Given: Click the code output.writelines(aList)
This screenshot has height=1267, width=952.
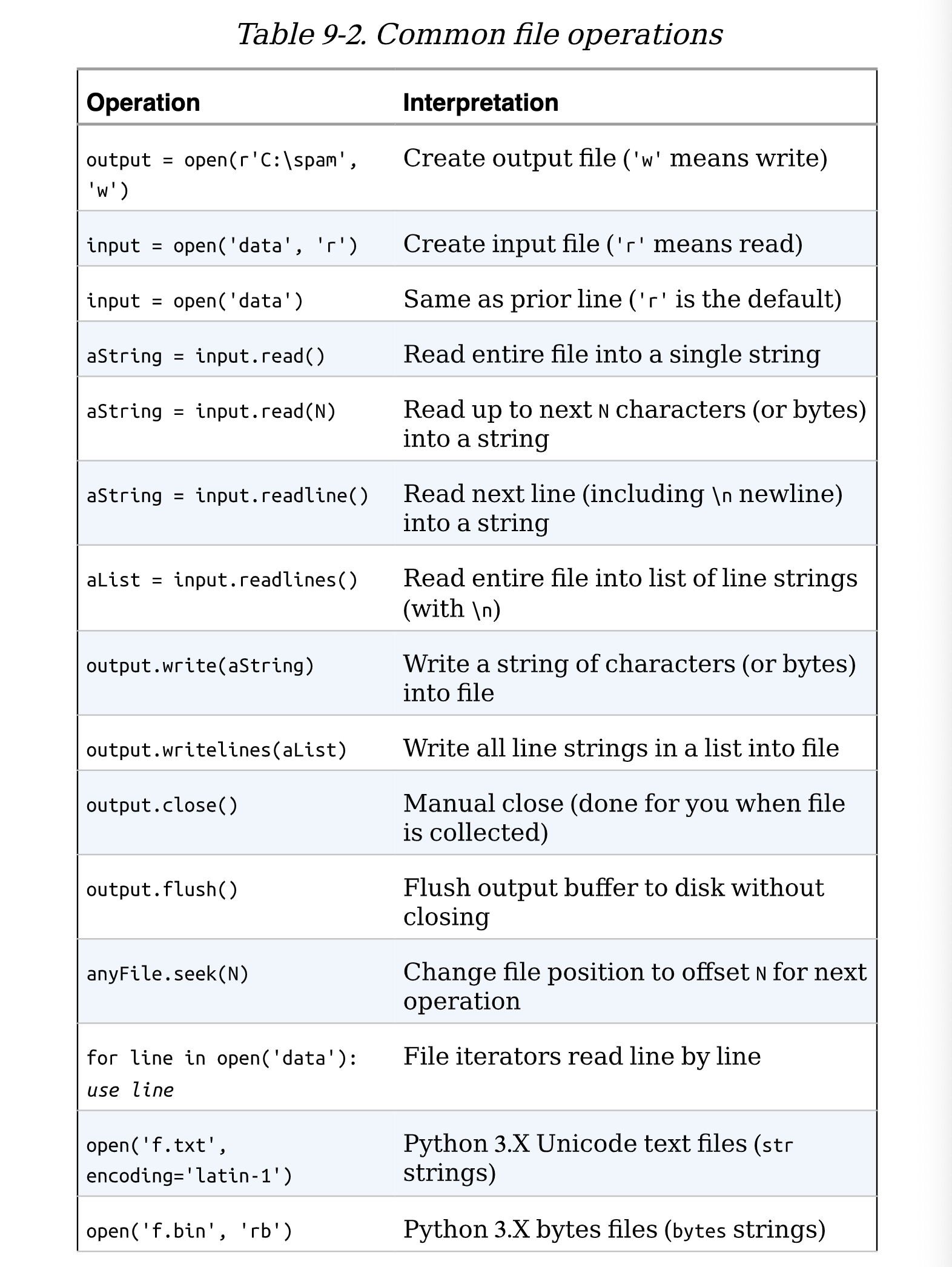Looking at the screenshot, I should click(x=217, y=750).
